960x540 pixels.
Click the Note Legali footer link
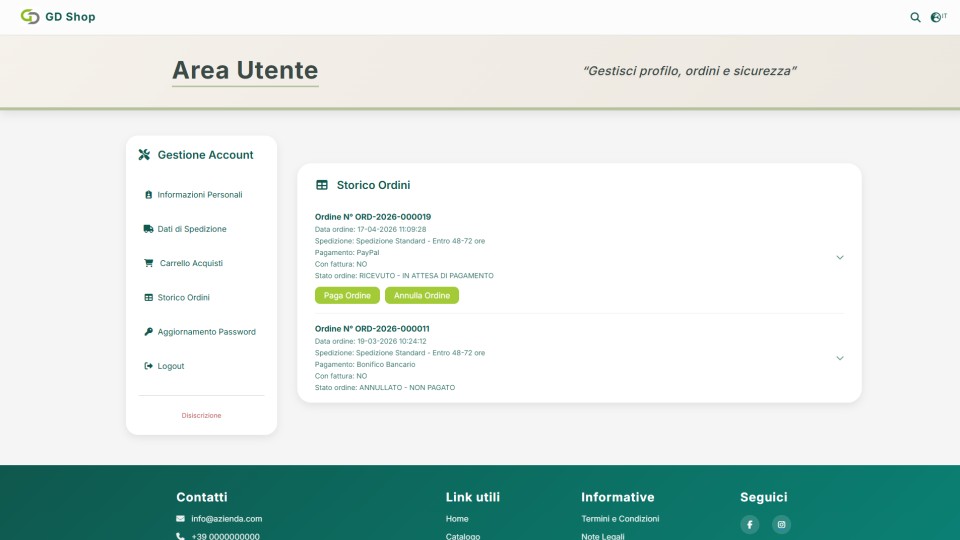click(602, 536)
